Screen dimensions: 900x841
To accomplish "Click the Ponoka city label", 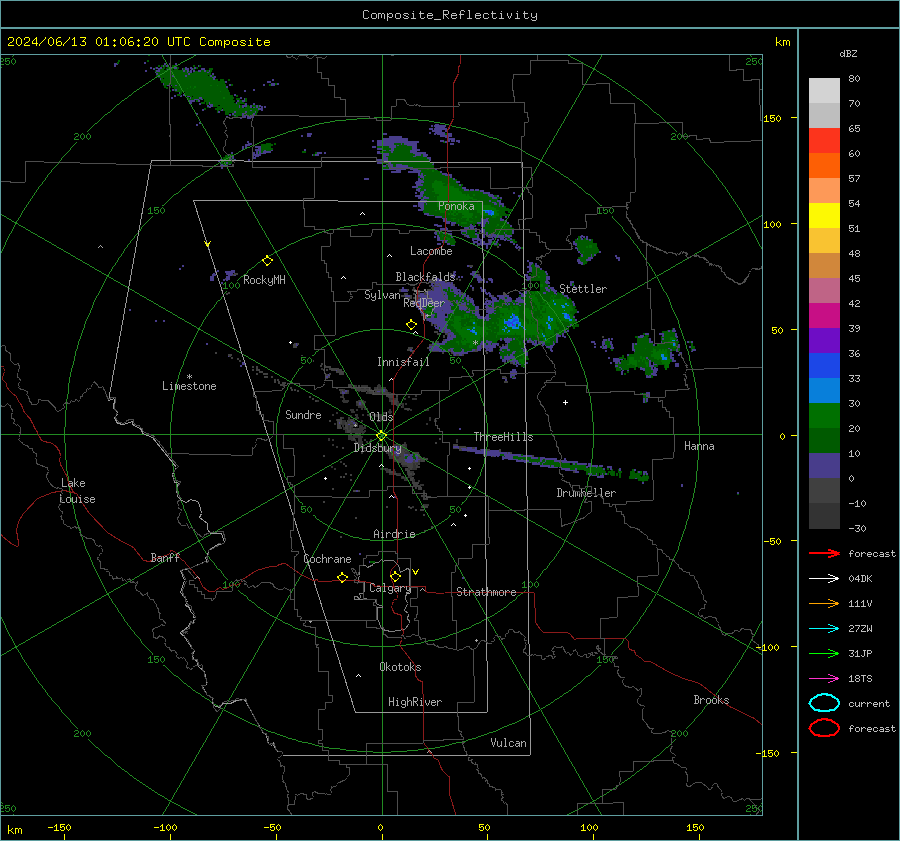I will 456,206.
